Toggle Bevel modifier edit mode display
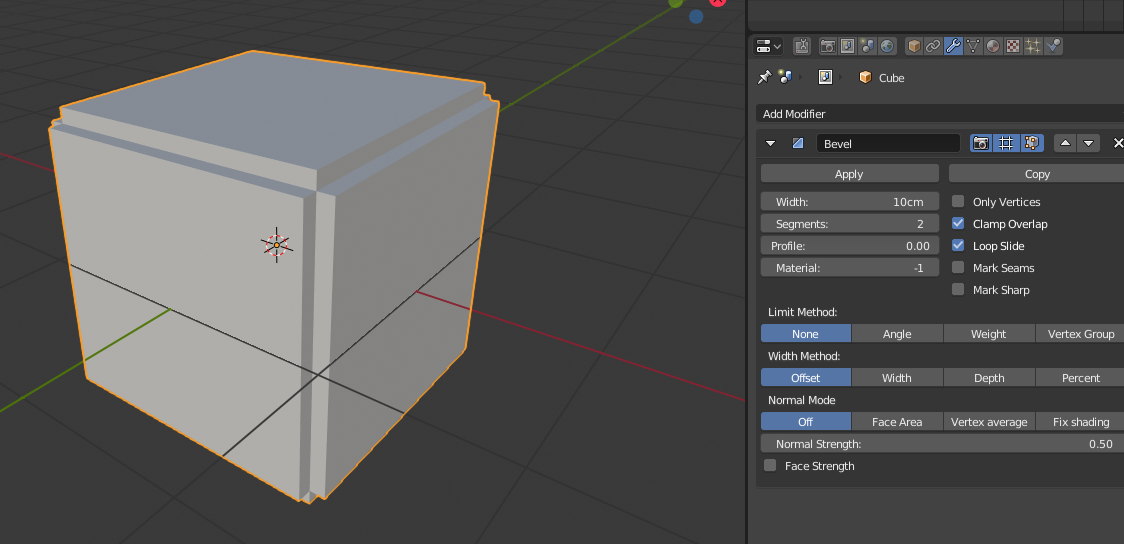 (x=1032, y=143)
